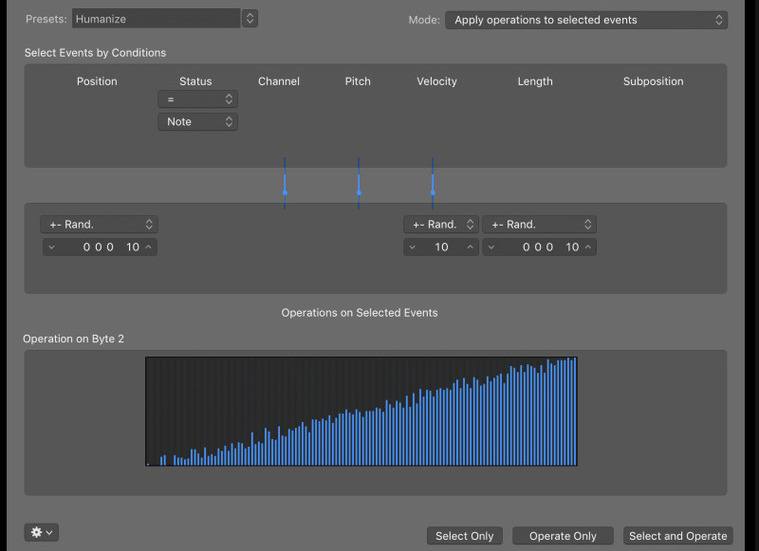Open the Position +- Rand. operation dropdown
The image size is (759, 551).
[x=99, y=224]
